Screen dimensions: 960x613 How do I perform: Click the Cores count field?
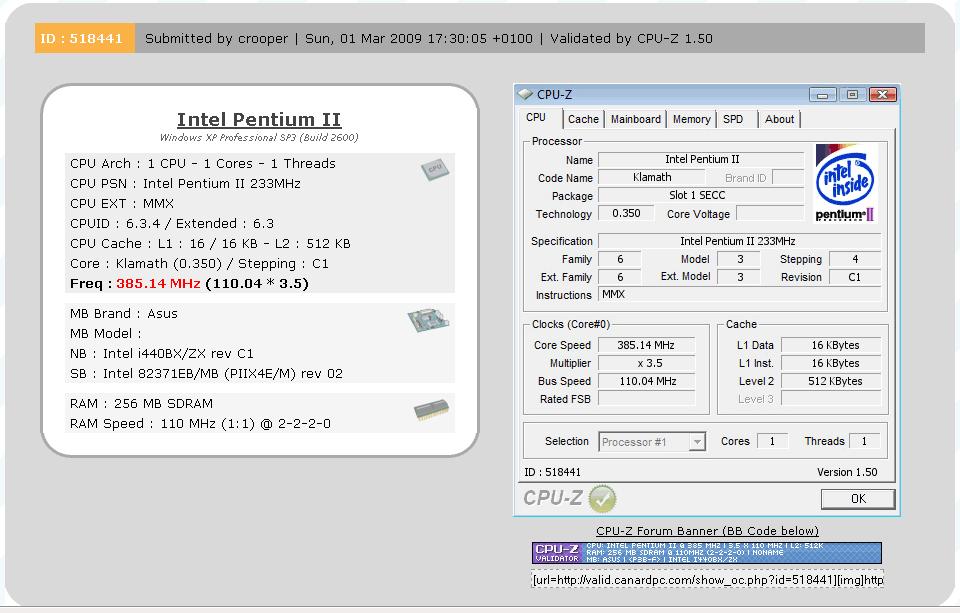(772, 441)
